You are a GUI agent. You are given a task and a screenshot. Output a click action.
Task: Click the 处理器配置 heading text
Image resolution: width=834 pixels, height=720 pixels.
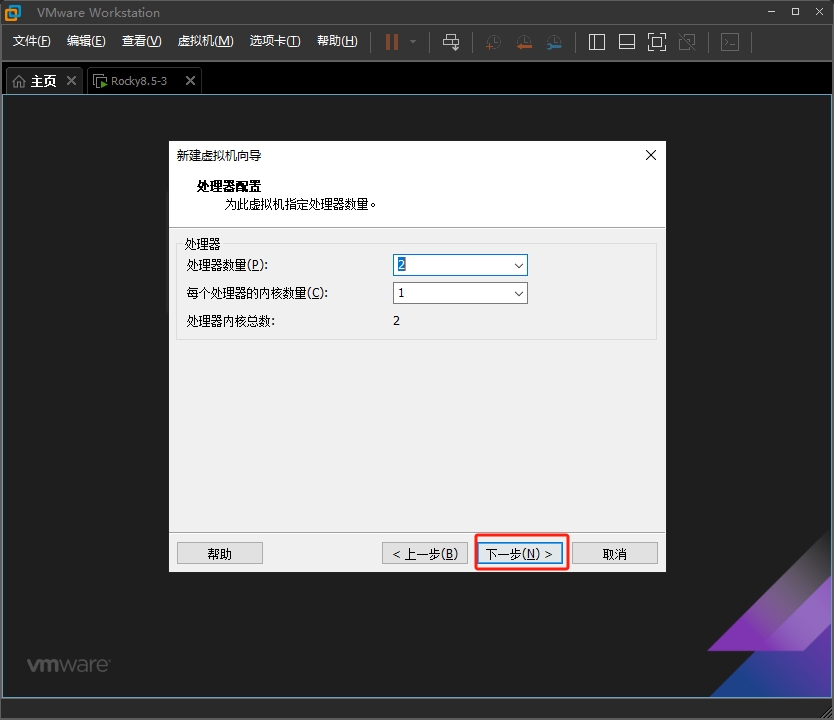coord(229,186)
